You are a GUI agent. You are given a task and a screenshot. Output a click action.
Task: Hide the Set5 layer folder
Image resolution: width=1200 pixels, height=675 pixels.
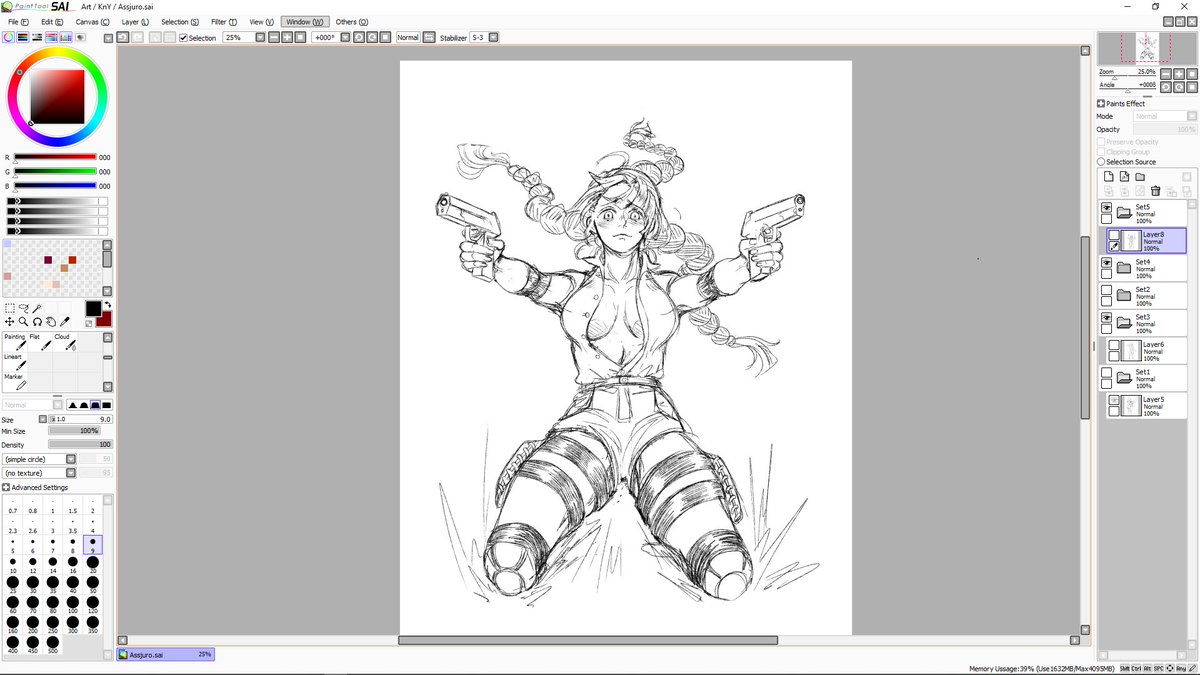click(1106, 208)
